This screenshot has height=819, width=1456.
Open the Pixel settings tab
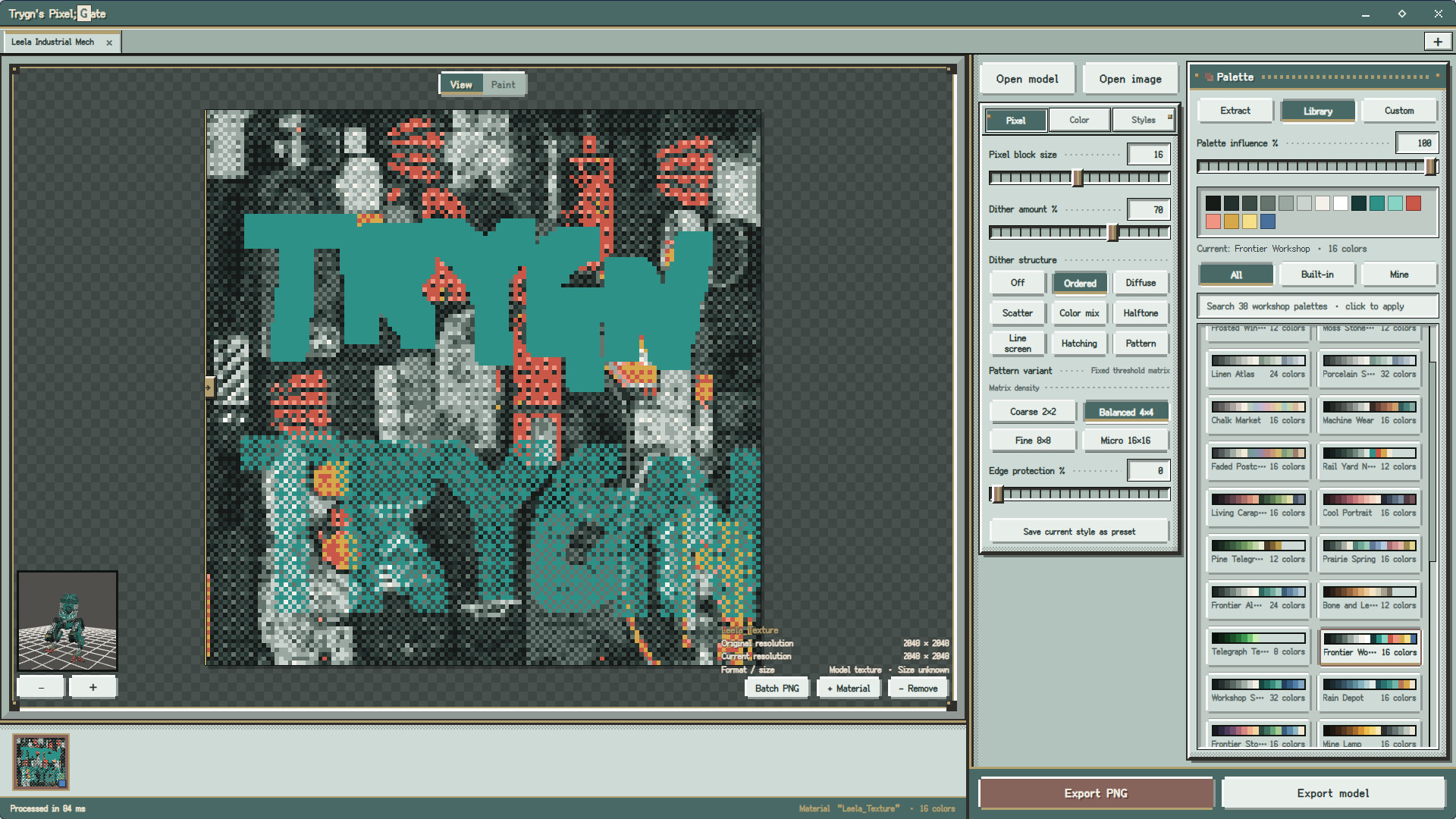click(1016, 120)
